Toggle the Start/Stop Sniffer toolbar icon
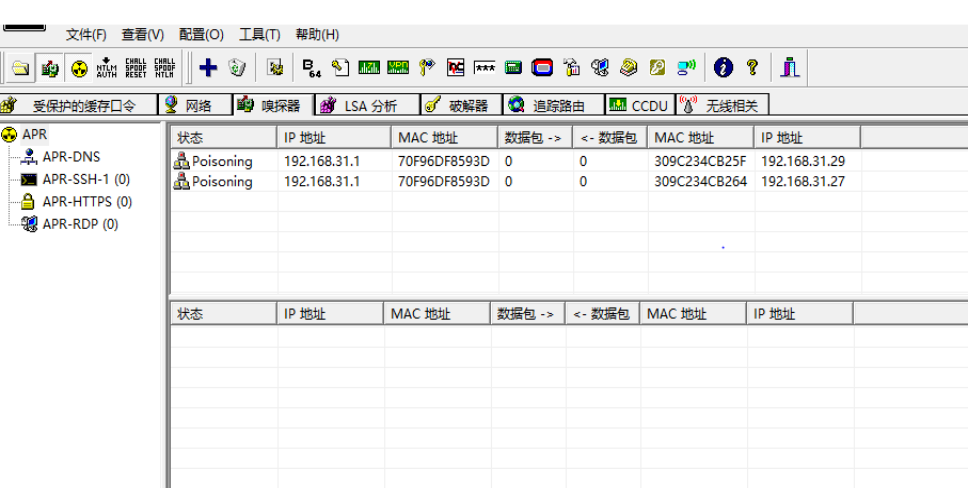 (x=49, y=67)
